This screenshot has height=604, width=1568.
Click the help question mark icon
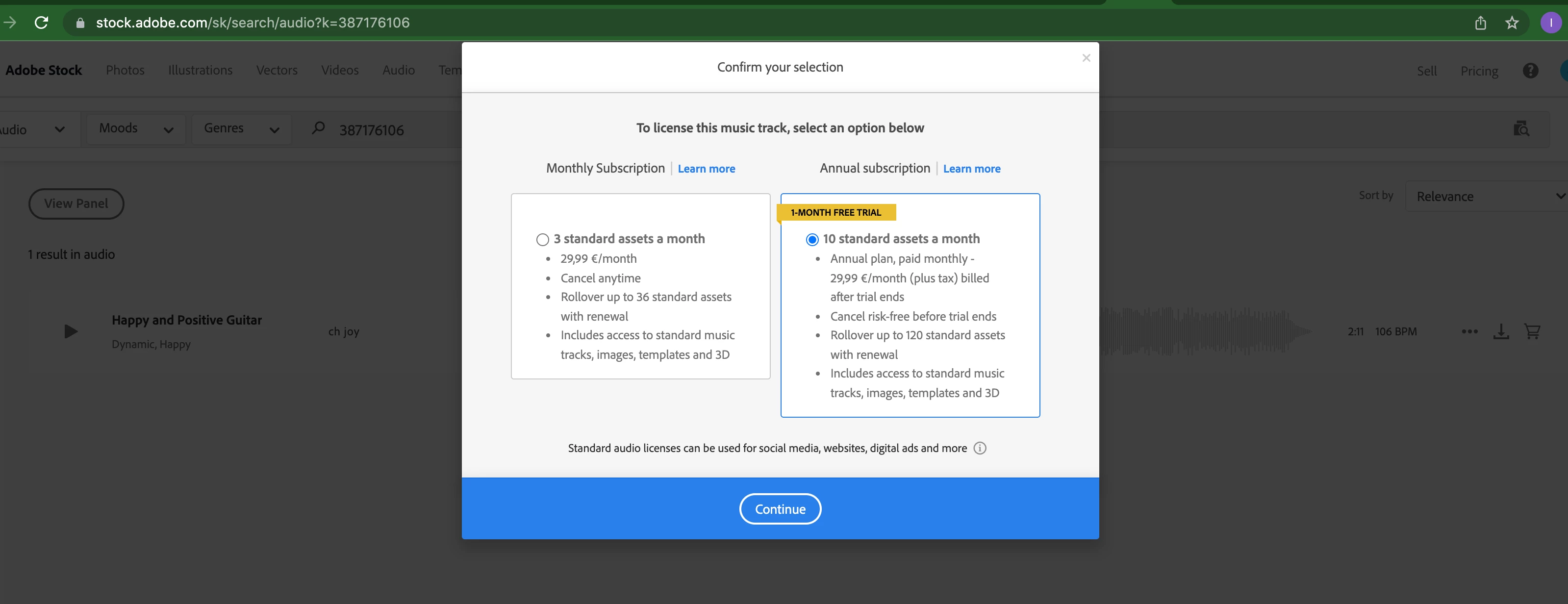pos(1530,71)
